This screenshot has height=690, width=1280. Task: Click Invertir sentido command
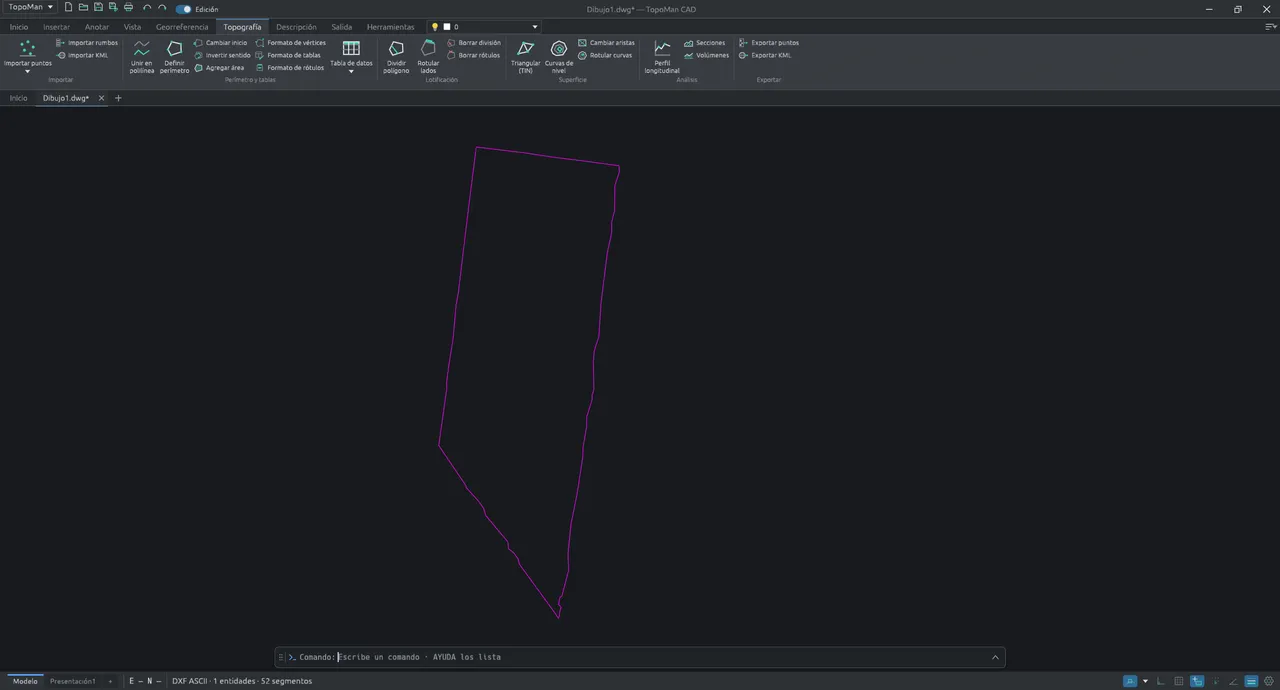222,55
